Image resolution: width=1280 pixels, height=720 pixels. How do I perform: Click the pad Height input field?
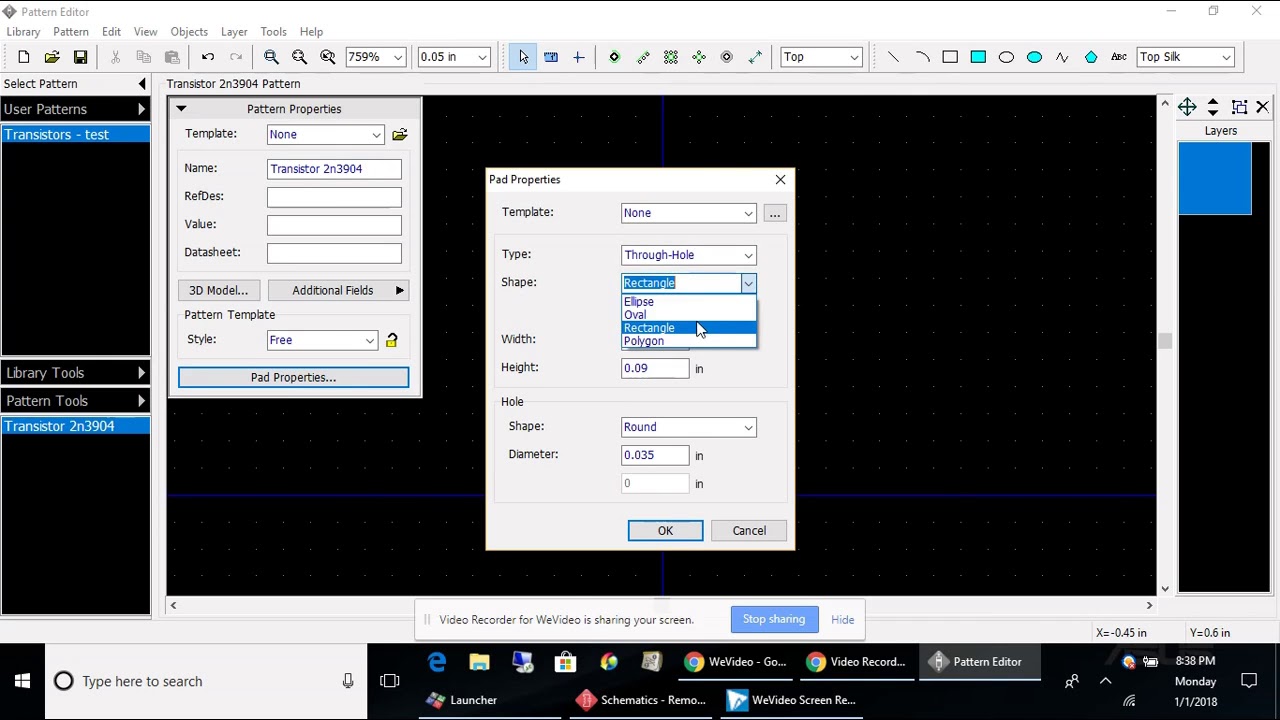(655, 368)
